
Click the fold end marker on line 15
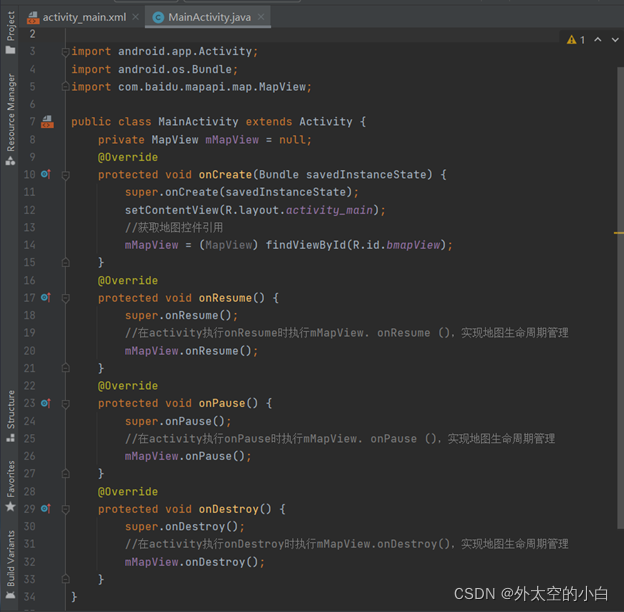[66, 262]
